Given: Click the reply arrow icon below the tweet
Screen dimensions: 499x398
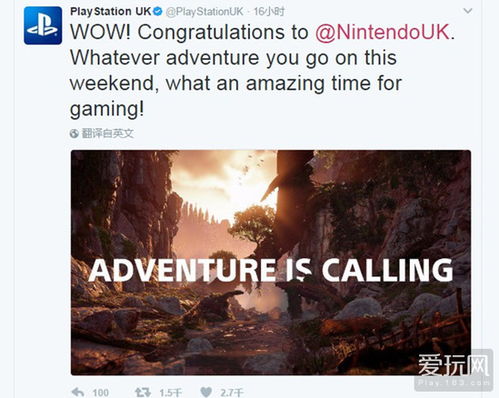Looking at the screenshot, I should [78, 392].
